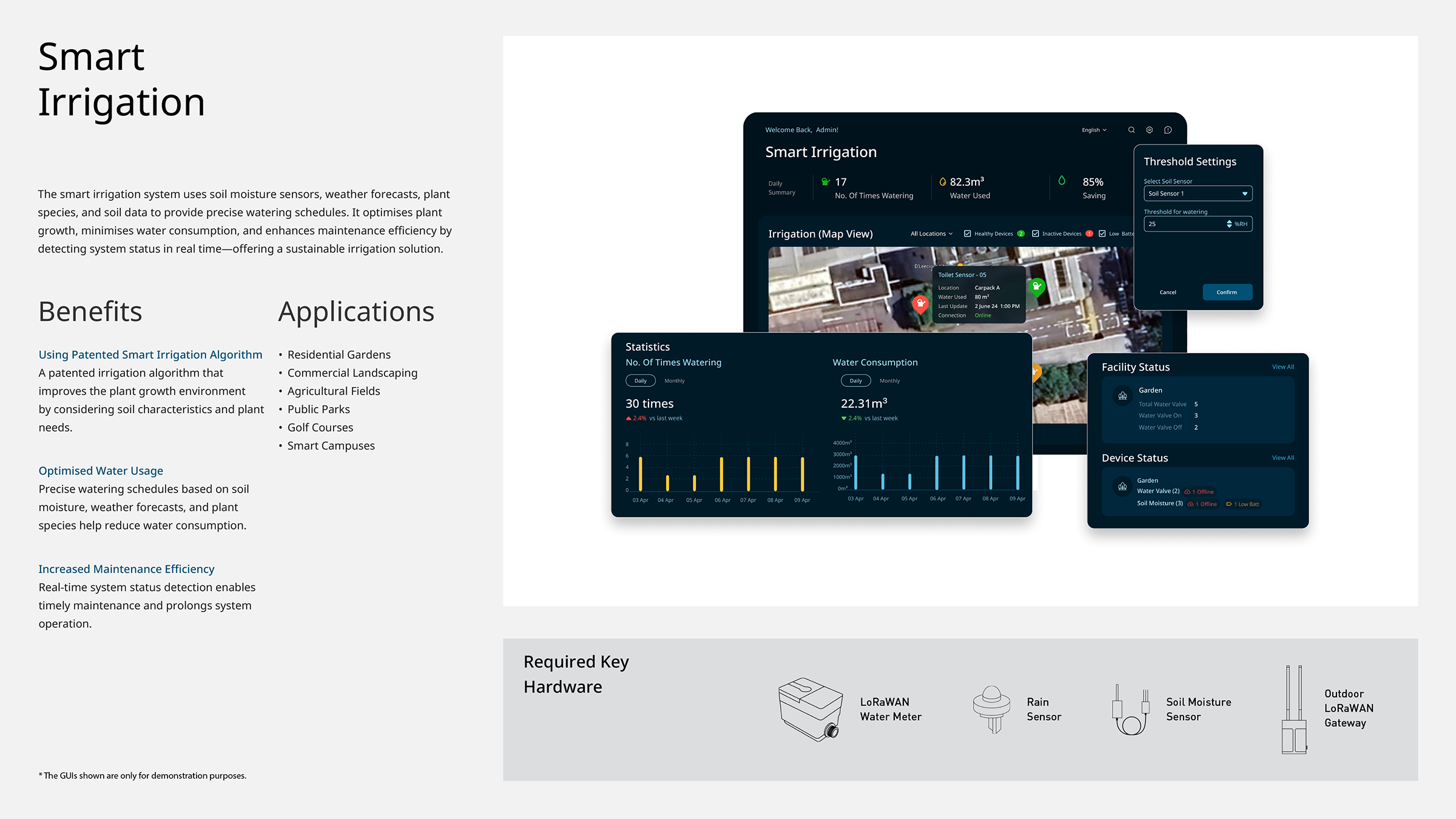Screen dimensions: 1456x819
Task: Toggle the Inactive Devices checkbox
Action: [1036, 234]
